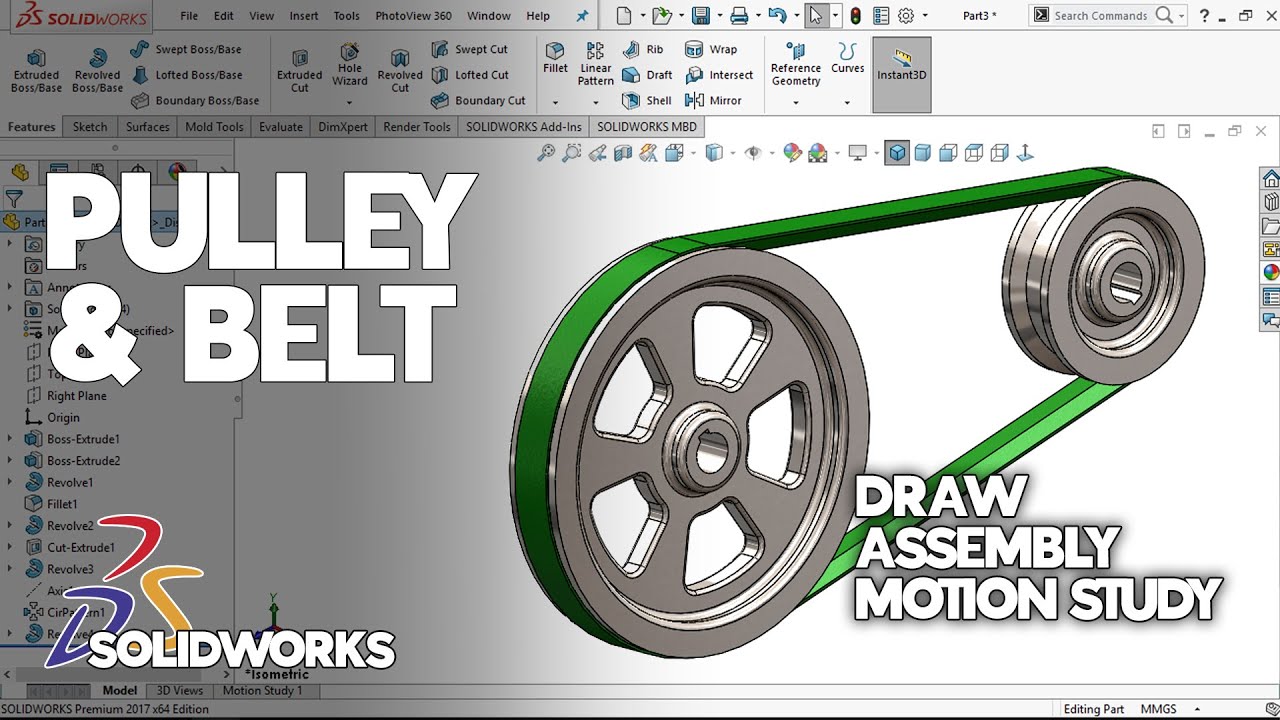The width and height of the screenshot is (1280, 720).
Task: Toggle the Select cursor tool
Action: pyautogui.click(x=816, y=15)
